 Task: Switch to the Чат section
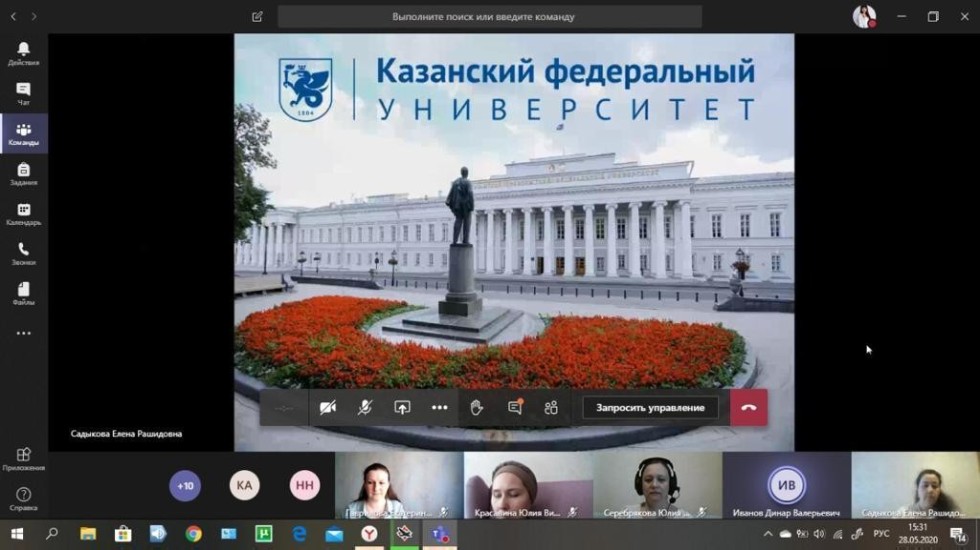(x=24, y=94)
